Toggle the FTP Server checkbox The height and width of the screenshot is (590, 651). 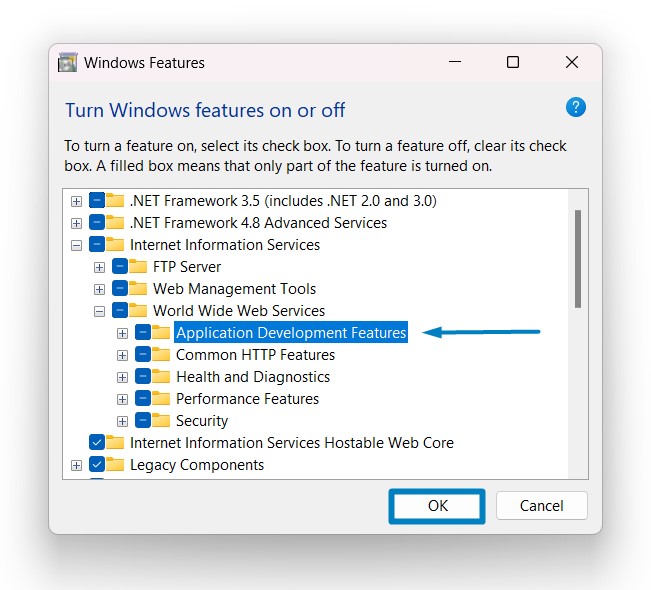(120, 267)
